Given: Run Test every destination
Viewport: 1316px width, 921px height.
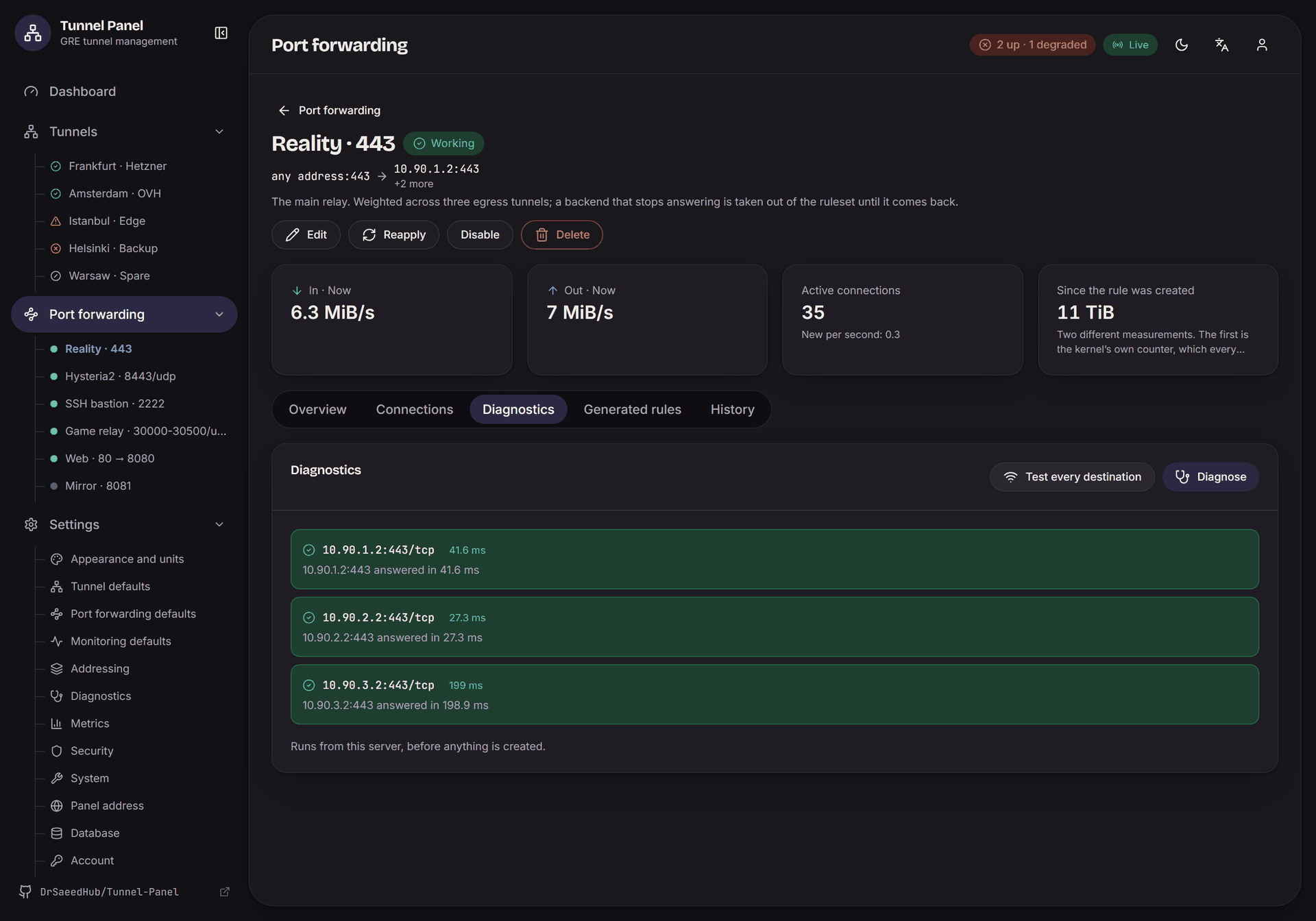Looking at the screenshot, I should click(x=1072, y=477).
